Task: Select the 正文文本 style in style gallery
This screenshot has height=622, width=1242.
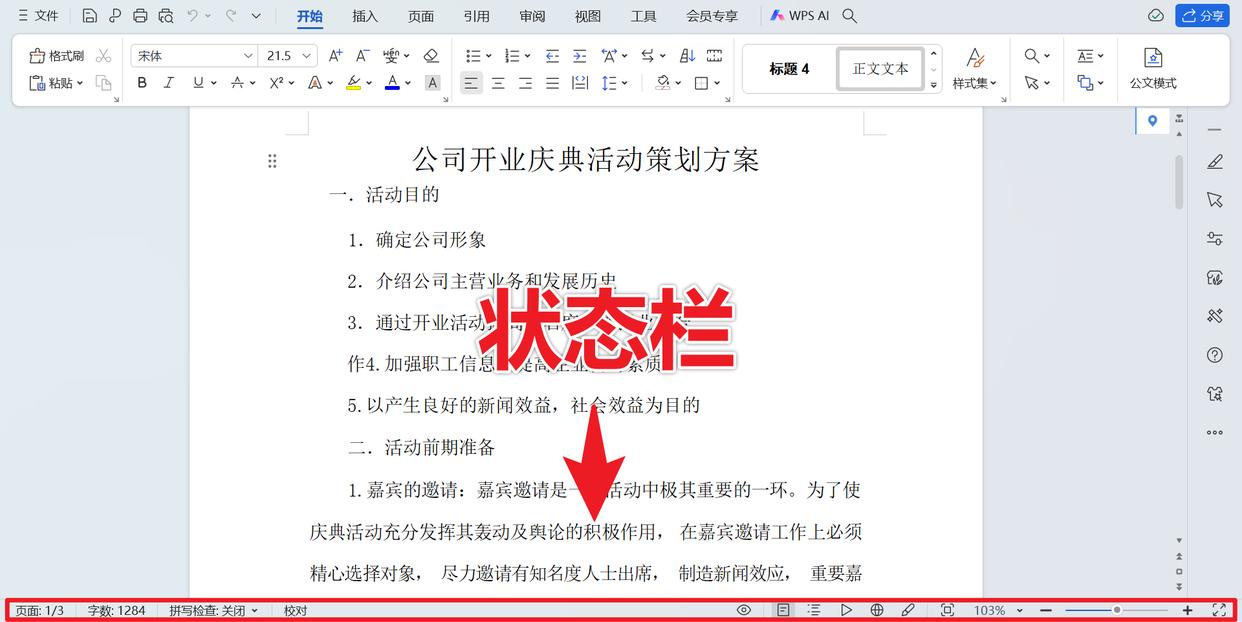Action: pos(880,68)
